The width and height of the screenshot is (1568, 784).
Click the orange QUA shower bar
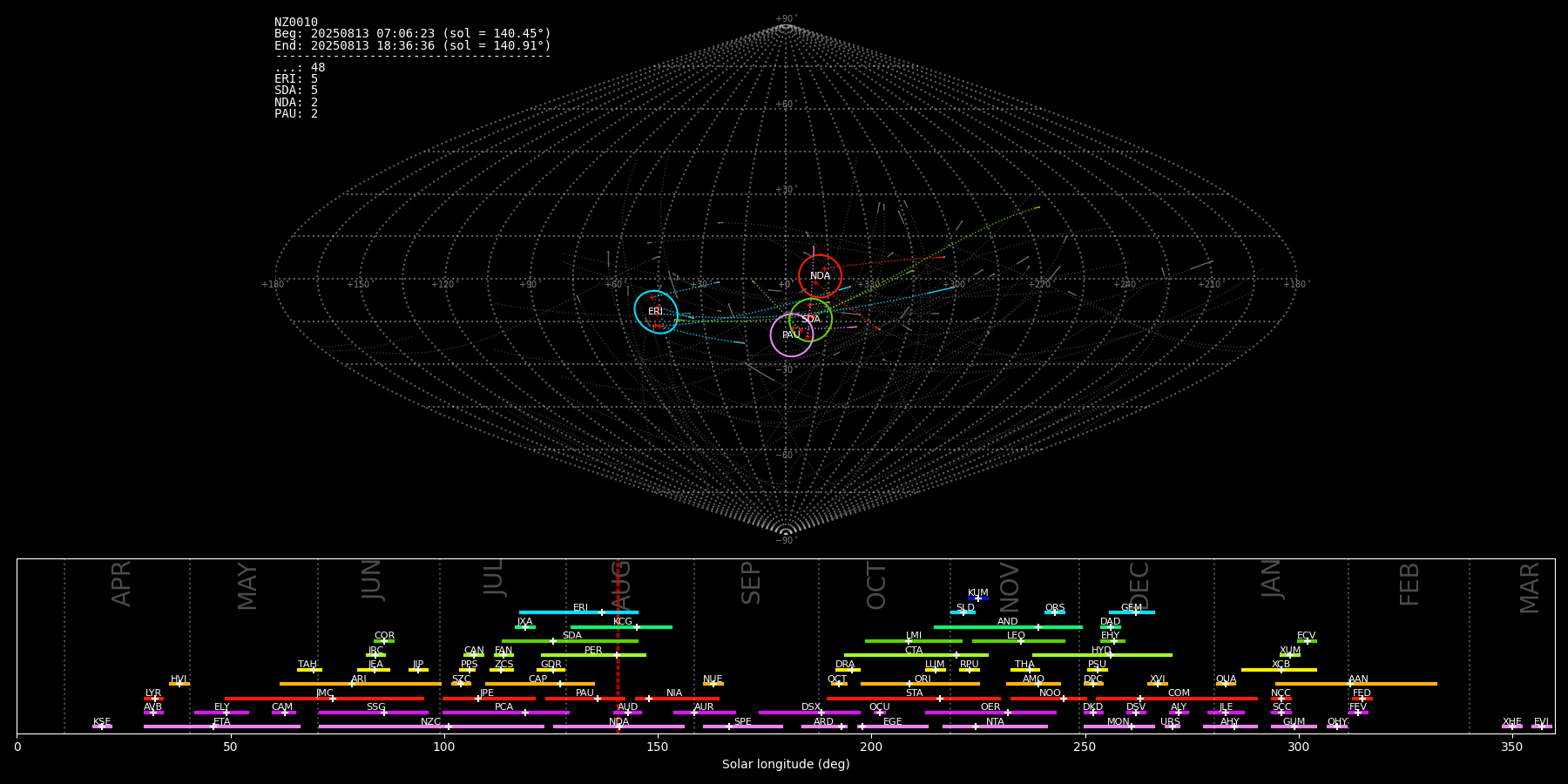(1226, 684)
